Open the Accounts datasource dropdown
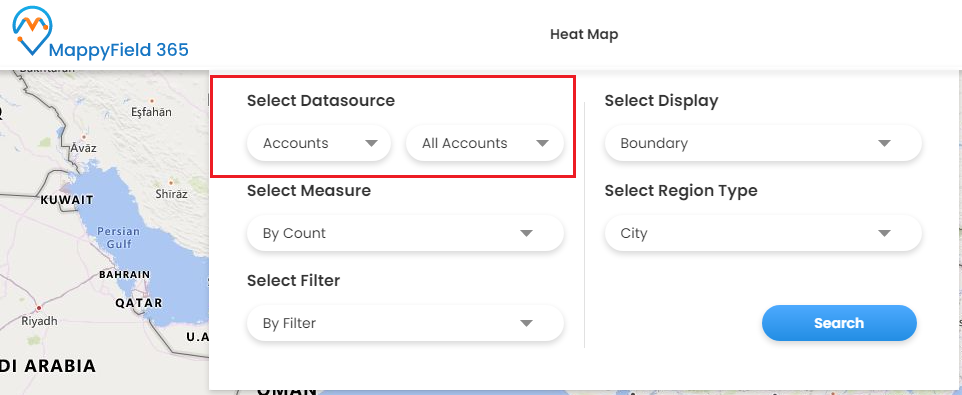 point(319,144)
